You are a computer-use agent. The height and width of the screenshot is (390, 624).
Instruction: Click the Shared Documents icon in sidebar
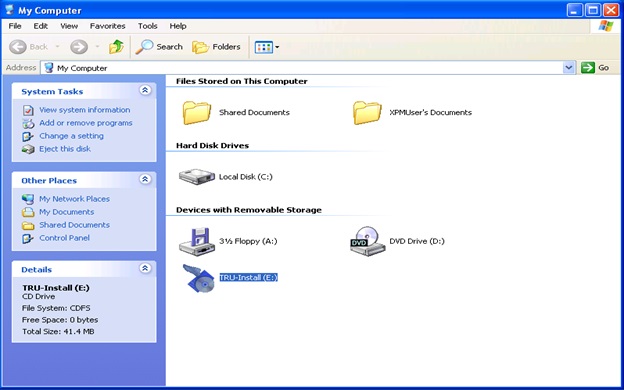pos(28,225)
